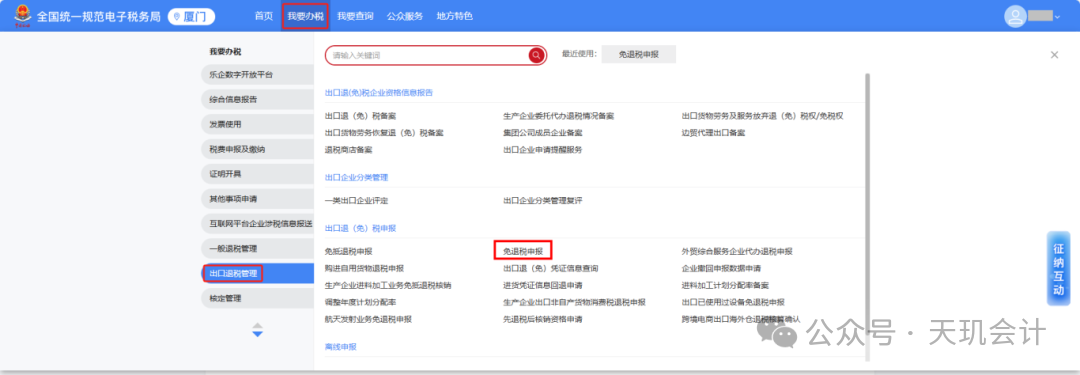Select 出口退税管理 in sidebar
The image size is (1080, 375).
pos(258,273)
